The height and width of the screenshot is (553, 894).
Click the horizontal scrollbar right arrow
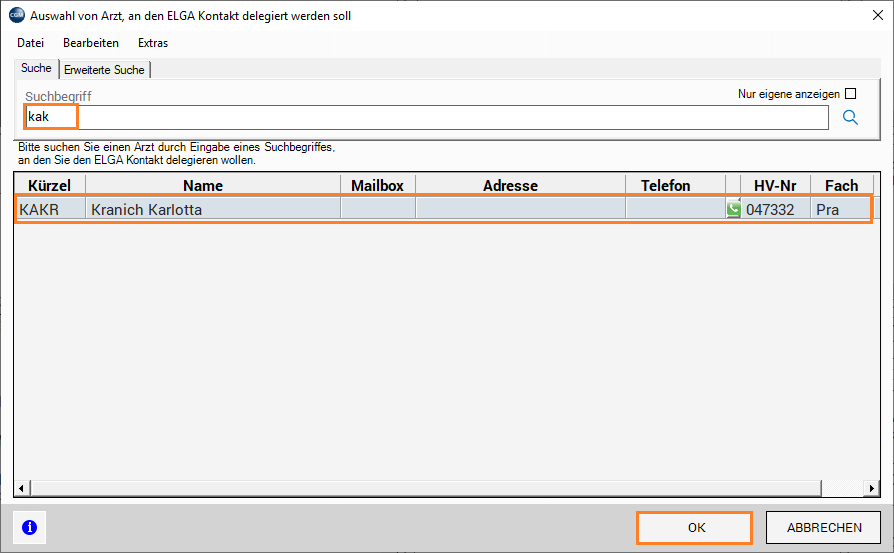coord(872,490)
